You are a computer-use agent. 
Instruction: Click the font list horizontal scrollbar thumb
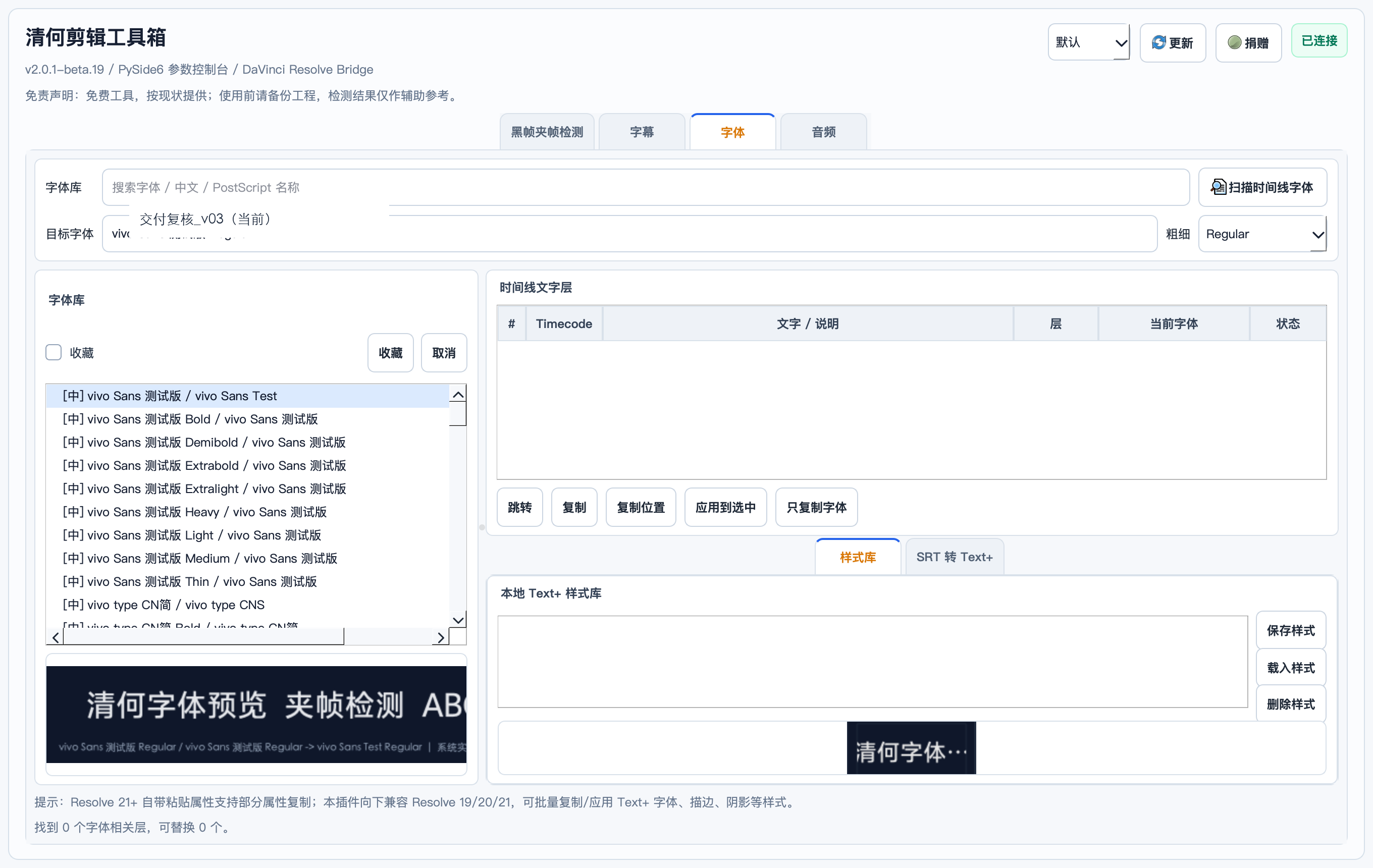pos(203,637)
